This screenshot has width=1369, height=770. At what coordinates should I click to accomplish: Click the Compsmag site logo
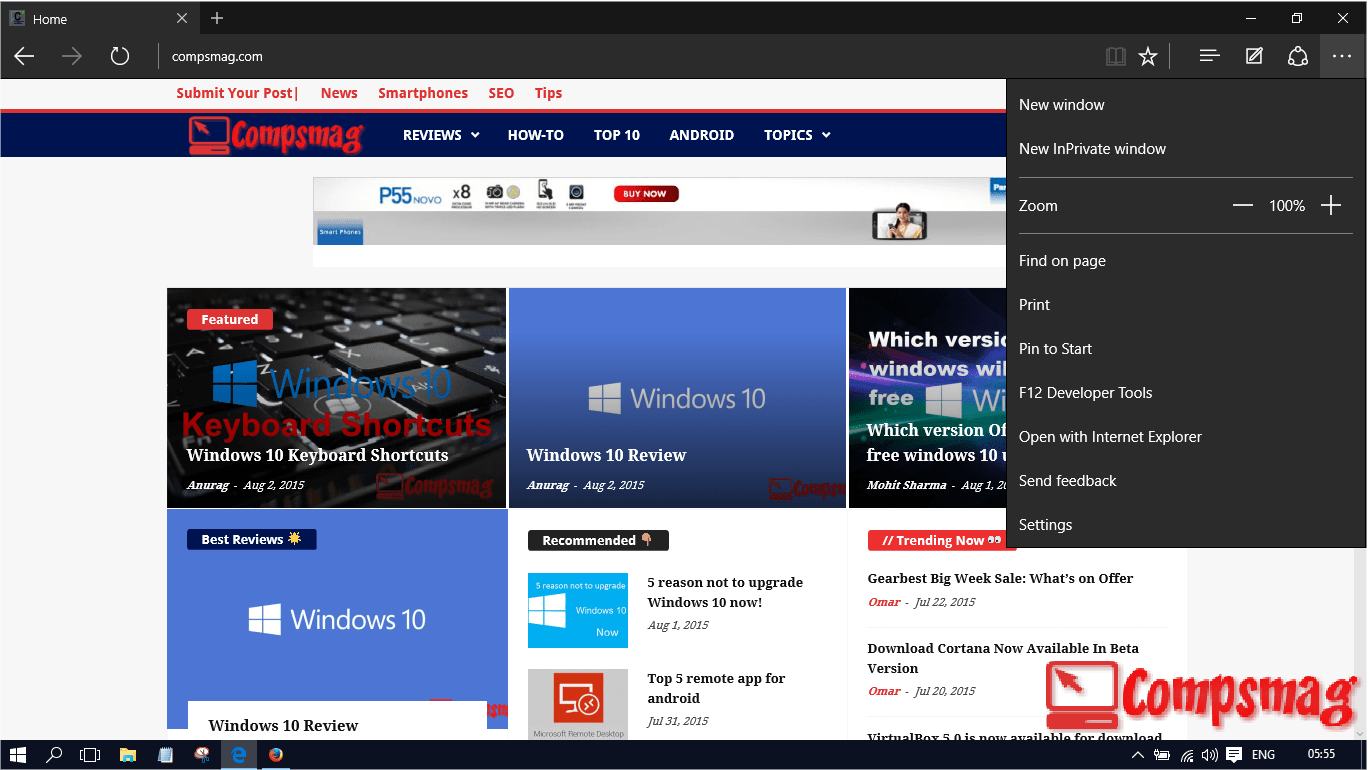click(276, 134)
